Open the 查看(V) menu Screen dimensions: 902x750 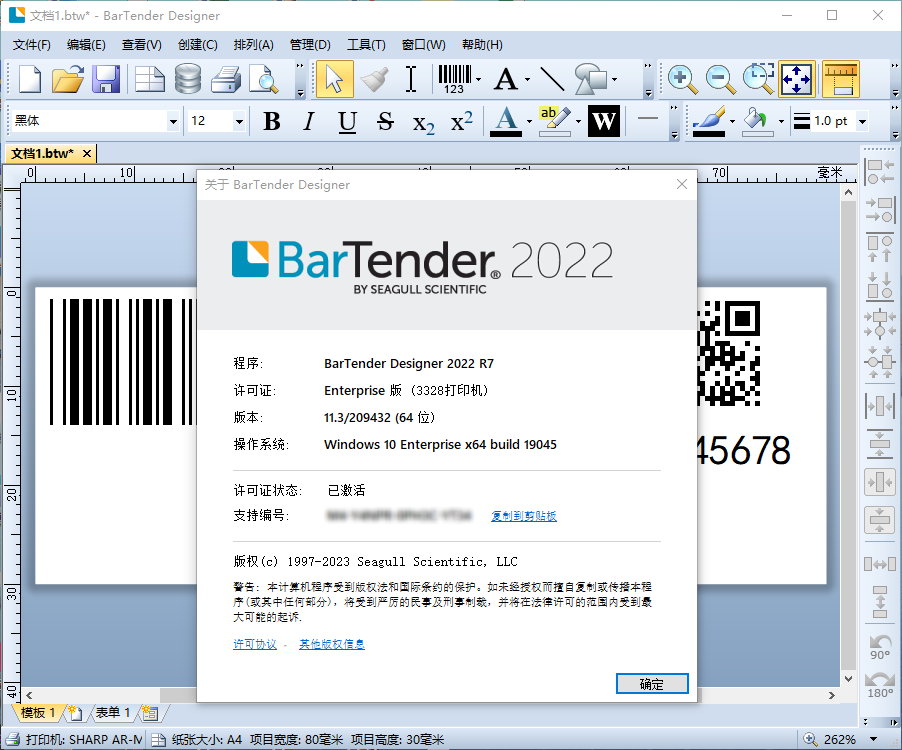(x=142, y=45)
